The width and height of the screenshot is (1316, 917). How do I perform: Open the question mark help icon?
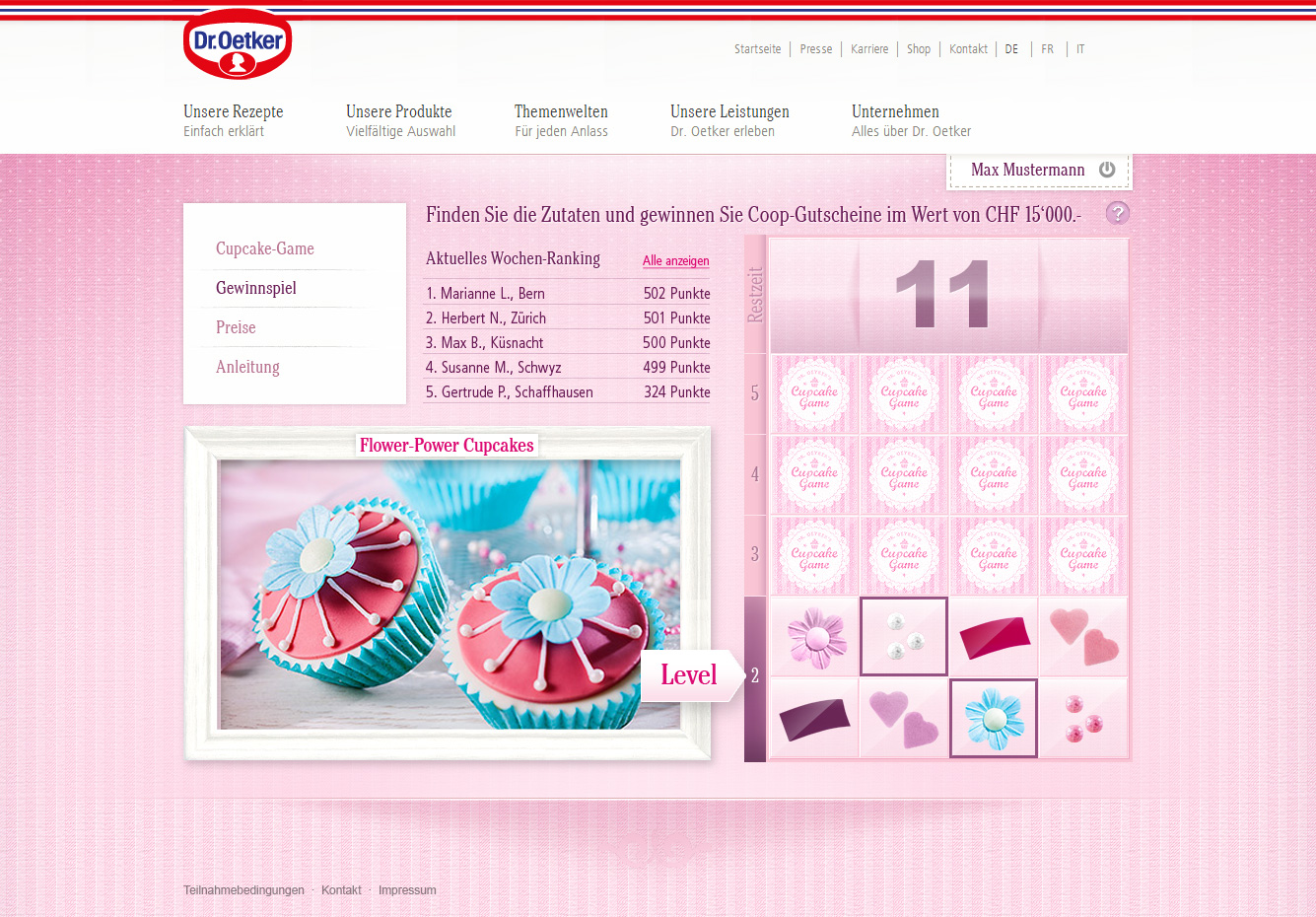click(x=1117, y=213)
